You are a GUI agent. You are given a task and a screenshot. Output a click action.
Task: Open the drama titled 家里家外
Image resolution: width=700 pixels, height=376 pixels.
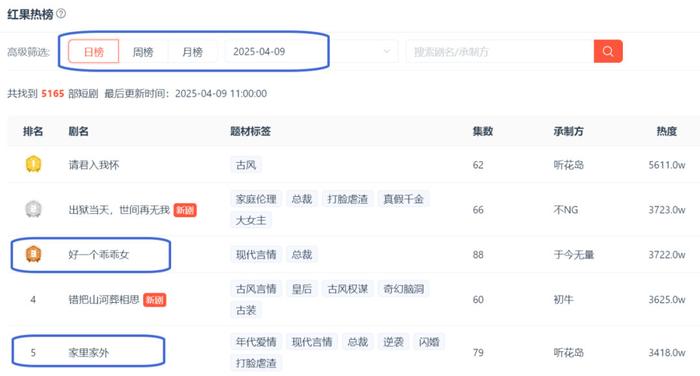[89, 352]
